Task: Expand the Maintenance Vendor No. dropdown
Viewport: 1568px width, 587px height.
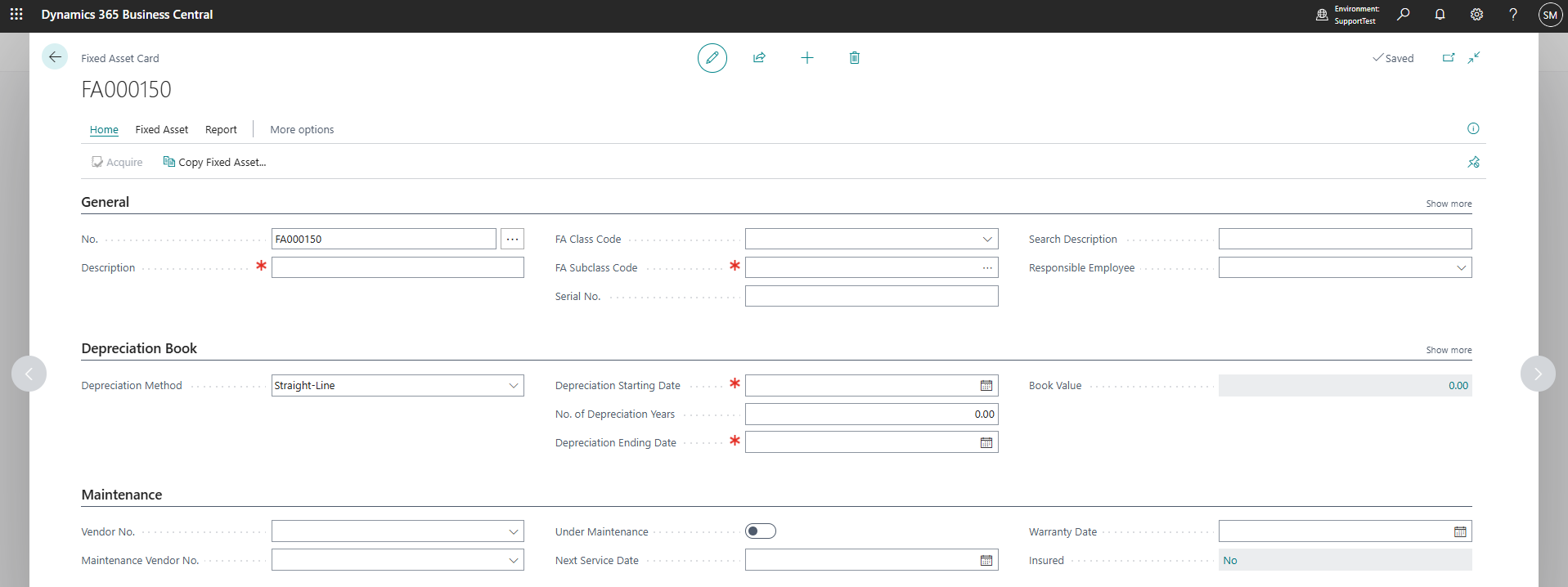Action: (514, 561)
